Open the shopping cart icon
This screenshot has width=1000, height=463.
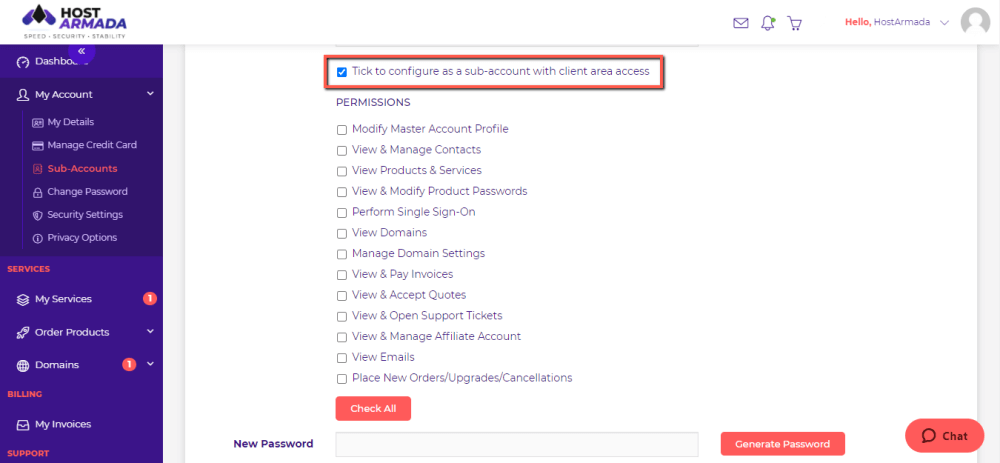click(x=795, y=22)
